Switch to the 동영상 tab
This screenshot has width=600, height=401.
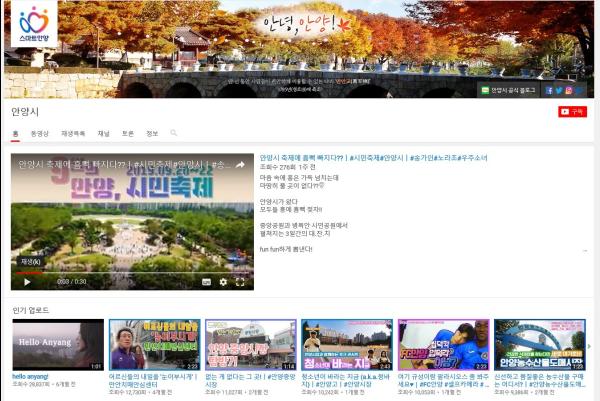pyautogui.click(x=39, y=132)
